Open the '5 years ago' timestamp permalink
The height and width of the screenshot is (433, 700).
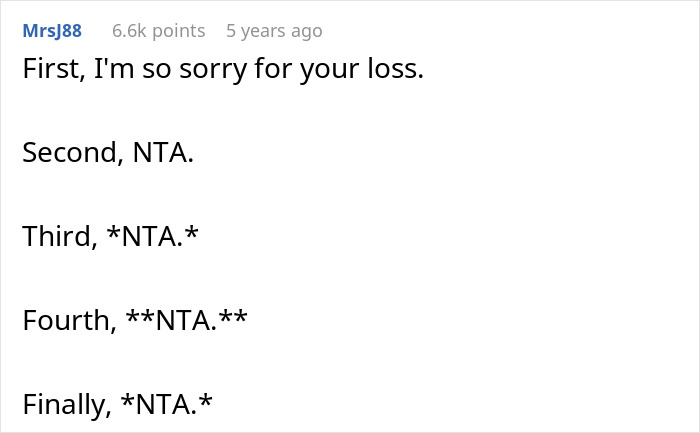pos(274,31)
